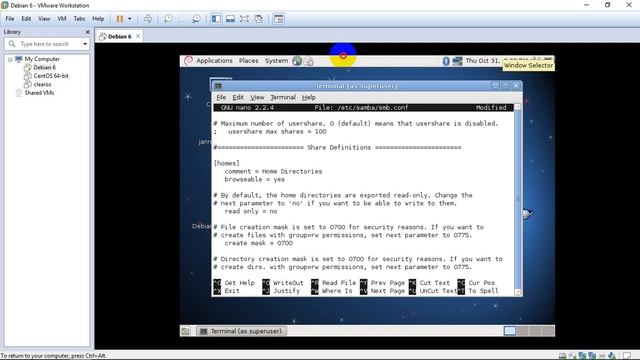
Task: Select clearos in Library tree
Action: (42, 84)
